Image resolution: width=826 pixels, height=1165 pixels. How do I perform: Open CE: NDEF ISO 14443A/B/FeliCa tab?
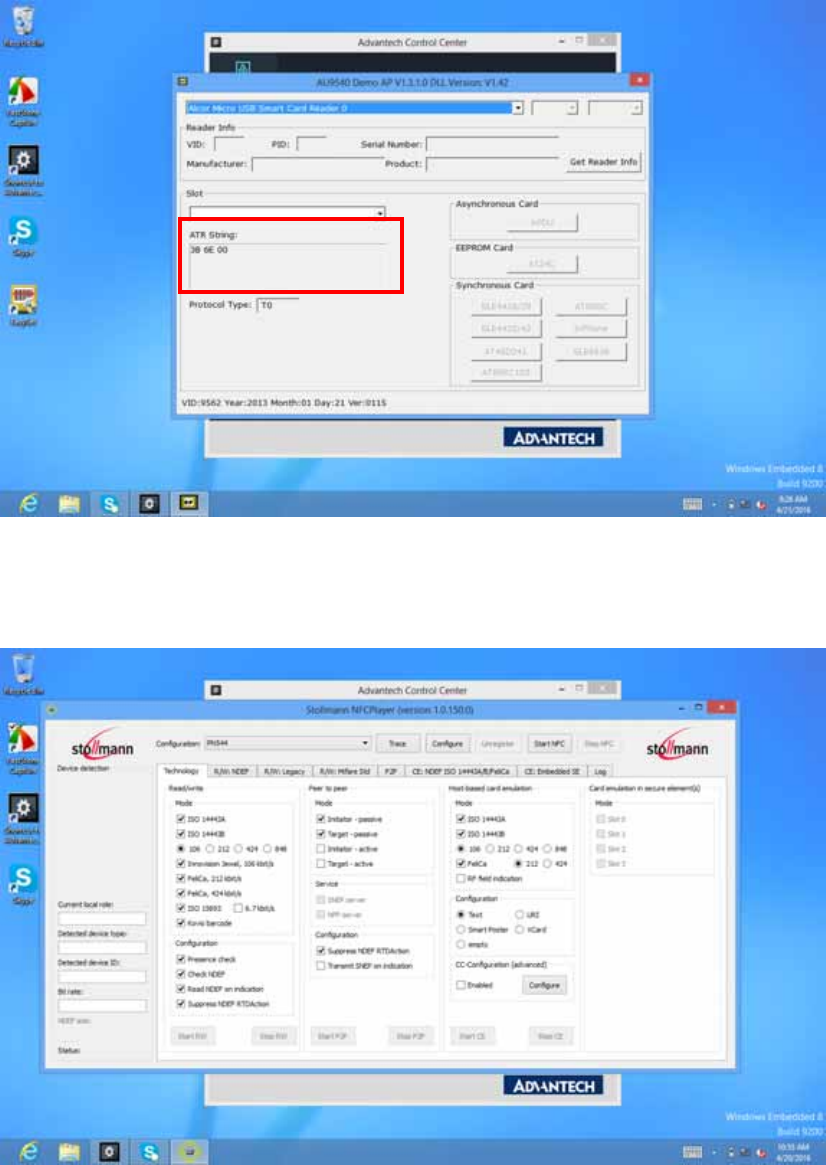(460, 772)
